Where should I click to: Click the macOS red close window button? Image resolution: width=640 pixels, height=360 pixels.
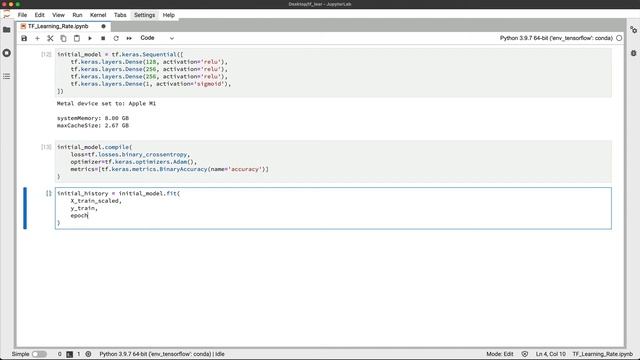point(4,4)
